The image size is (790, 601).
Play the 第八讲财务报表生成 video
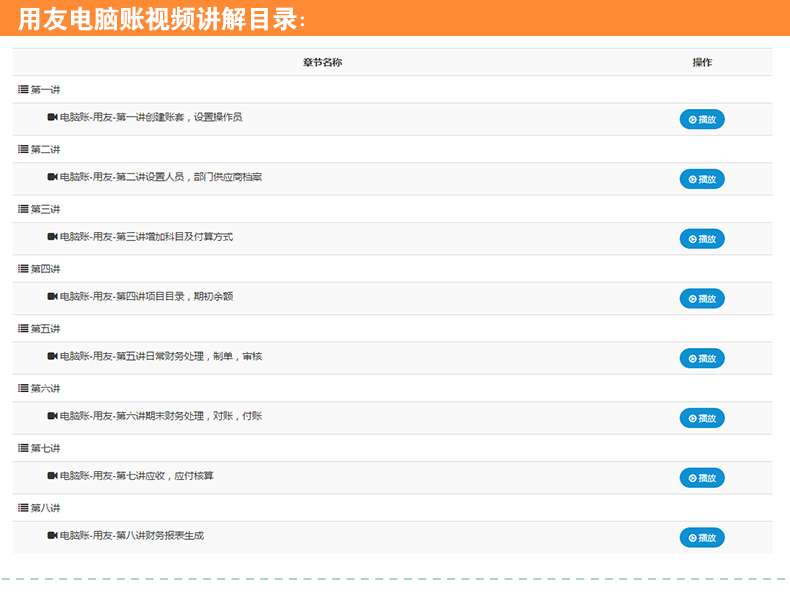702,538
